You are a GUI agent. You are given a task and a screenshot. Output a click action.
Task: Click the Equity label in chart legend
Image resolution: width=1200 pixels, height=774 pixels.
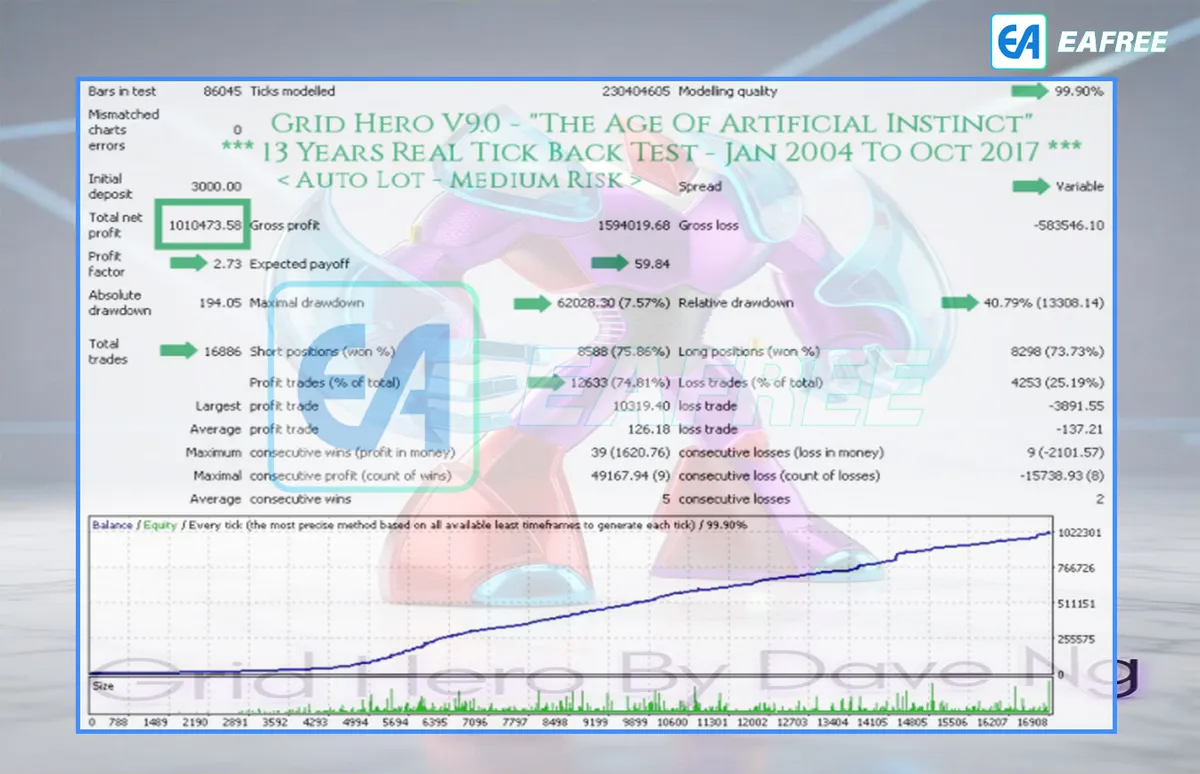click(x=160, y=525)
